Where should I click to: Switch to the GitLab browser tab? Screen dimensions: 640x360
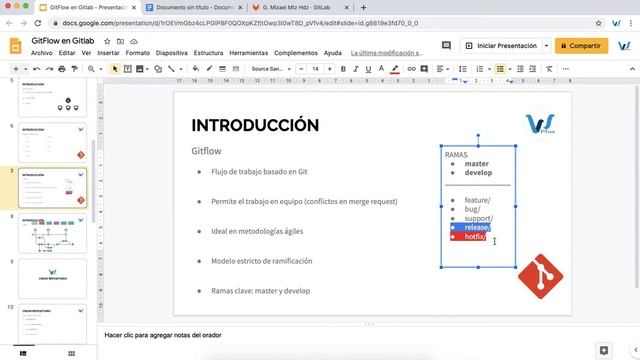coord(300,7)
